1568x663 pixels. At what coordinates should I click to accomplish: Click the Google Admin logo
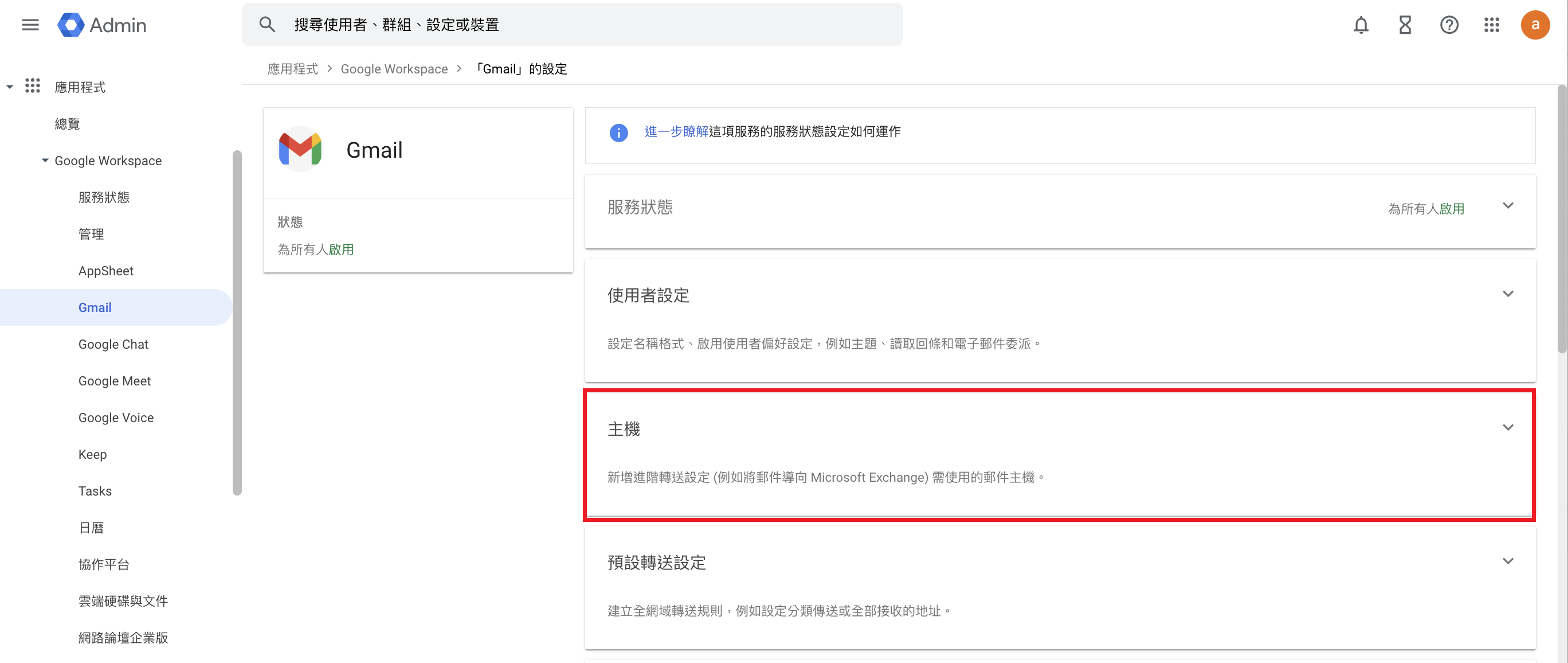tap(101, 25)
